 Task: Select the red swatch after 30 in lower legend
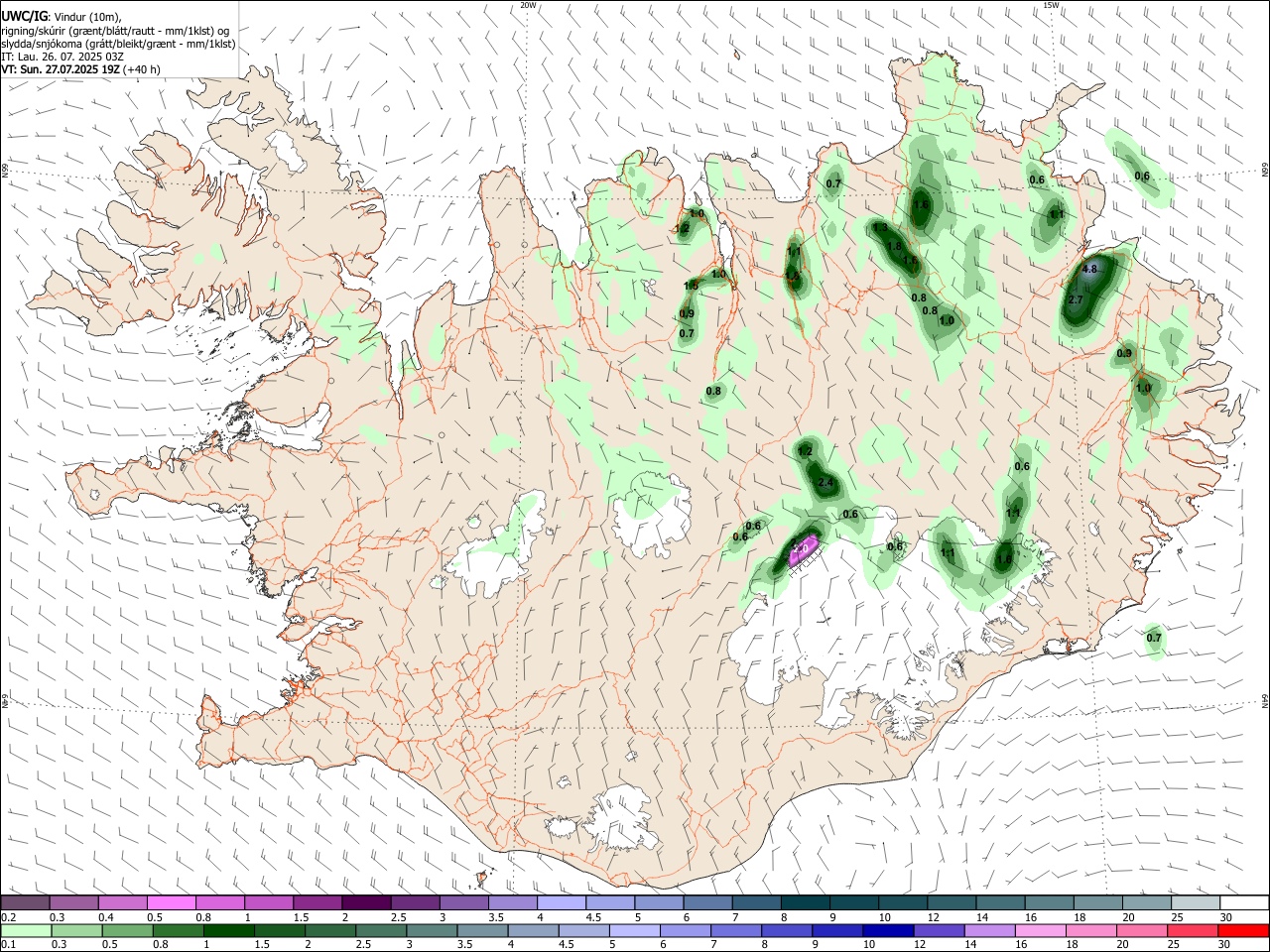point(1242,930)
